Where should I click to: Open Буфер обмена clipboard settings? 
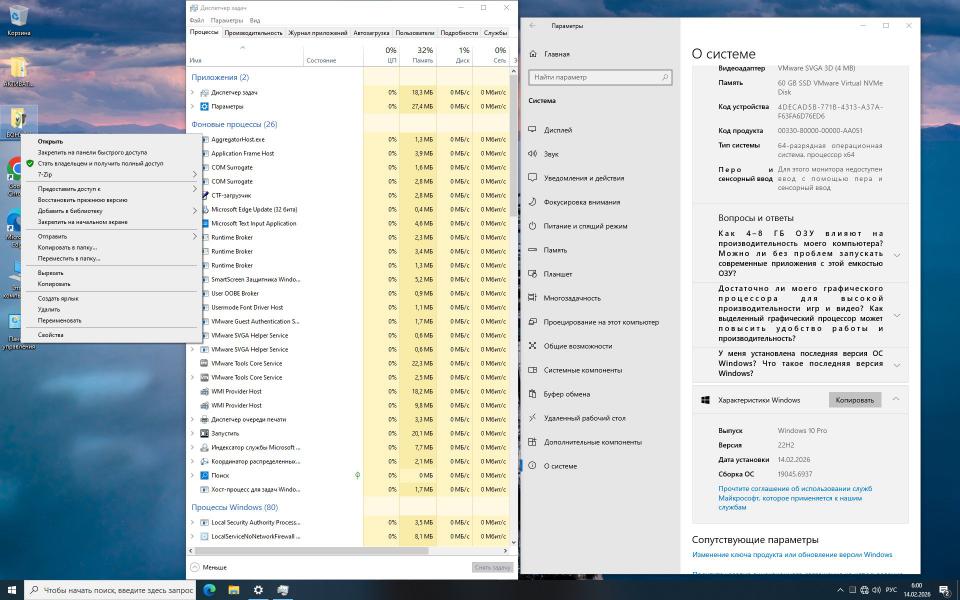537,394
